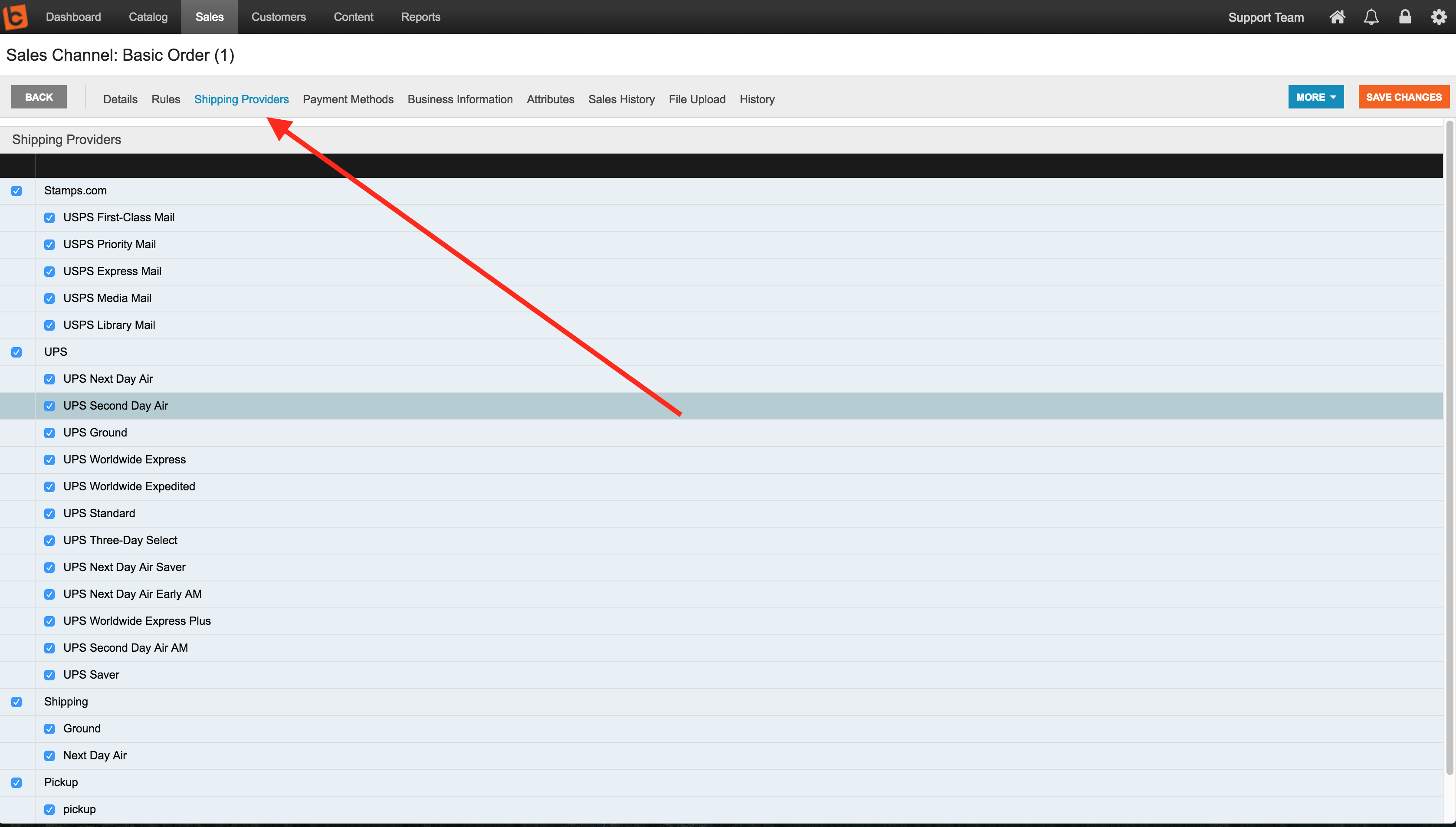Toggle USPS Library Mail checkbox
This screenshot has width=1456, height=827.
point(49,325)
